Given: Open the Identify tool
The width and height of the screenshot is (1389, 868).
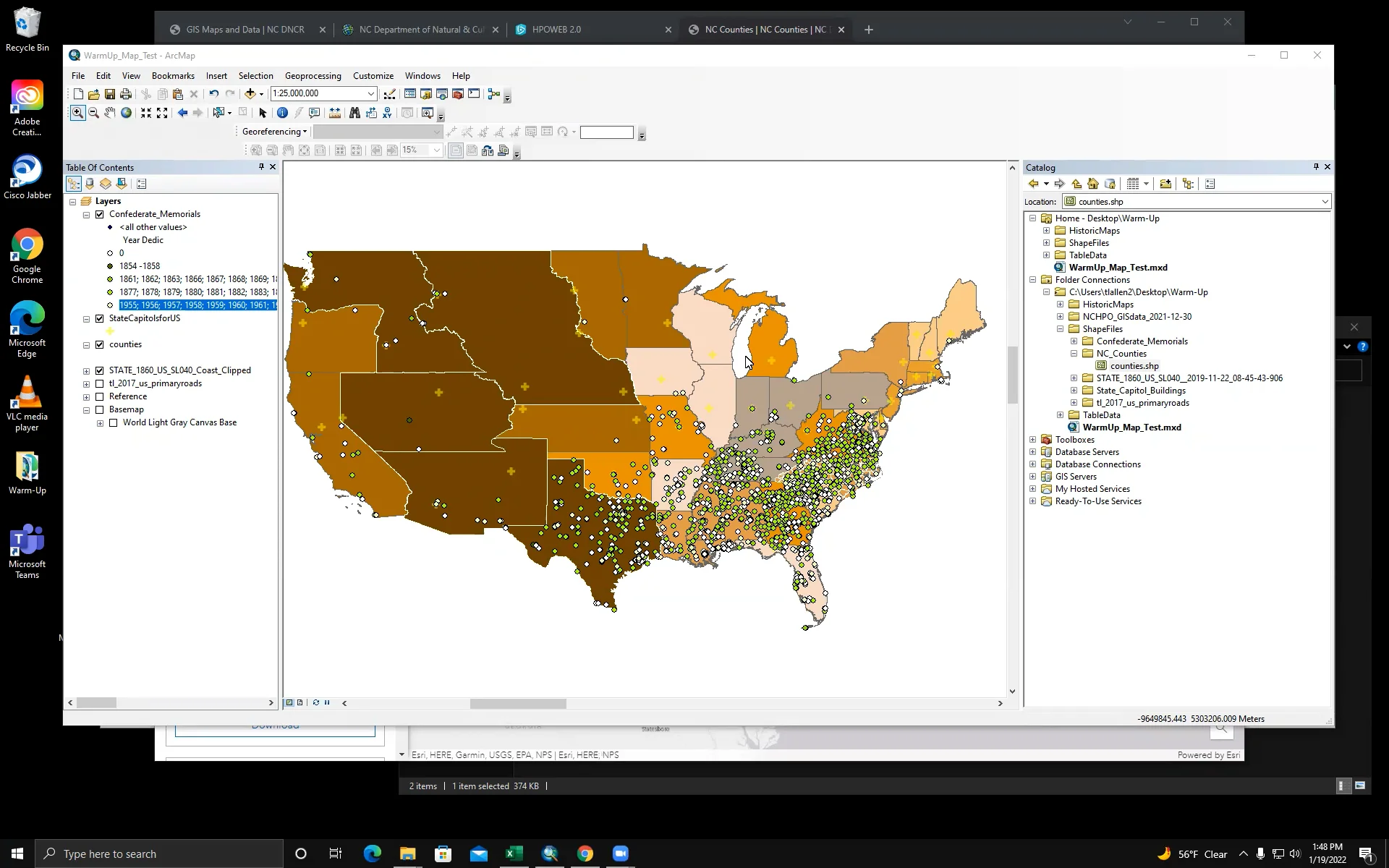Looking at the screenshot, I should (282, 113).
